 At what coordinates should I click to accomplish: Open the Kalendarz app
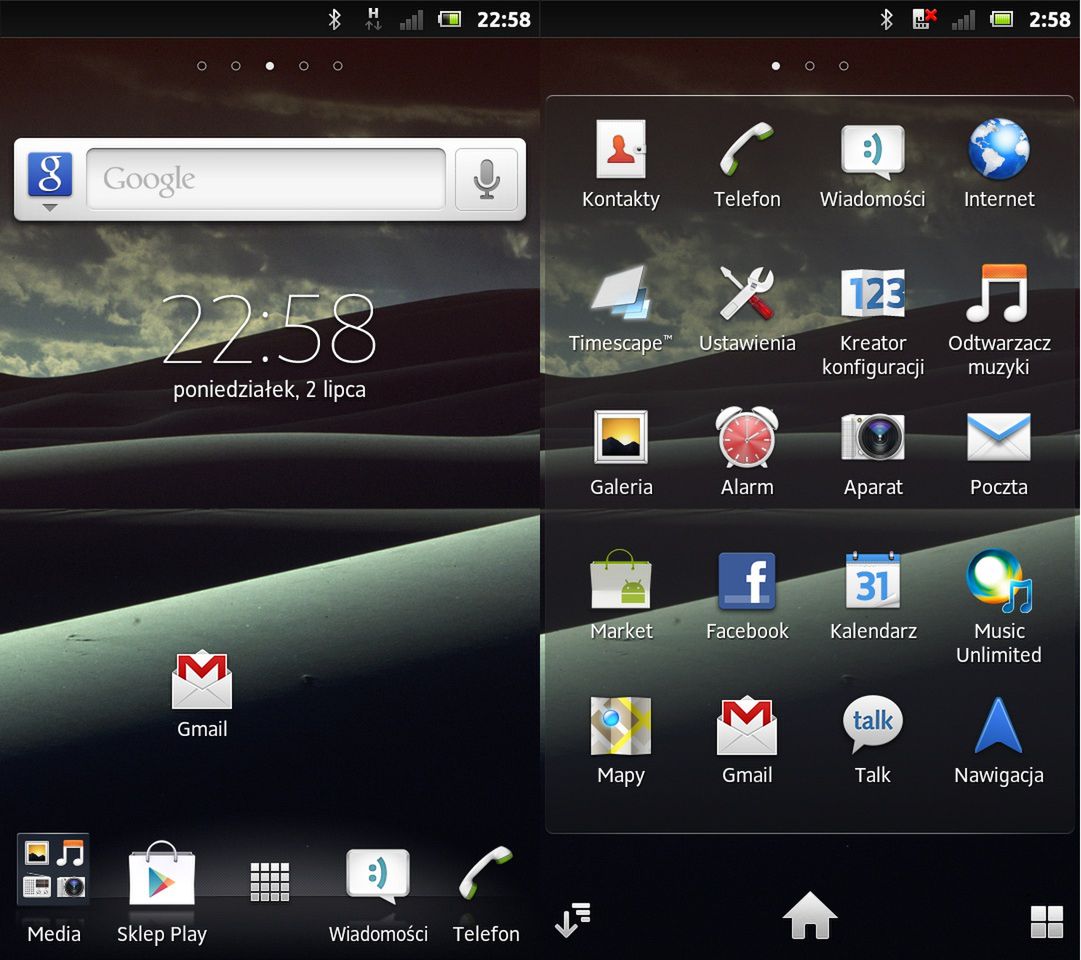873,596
